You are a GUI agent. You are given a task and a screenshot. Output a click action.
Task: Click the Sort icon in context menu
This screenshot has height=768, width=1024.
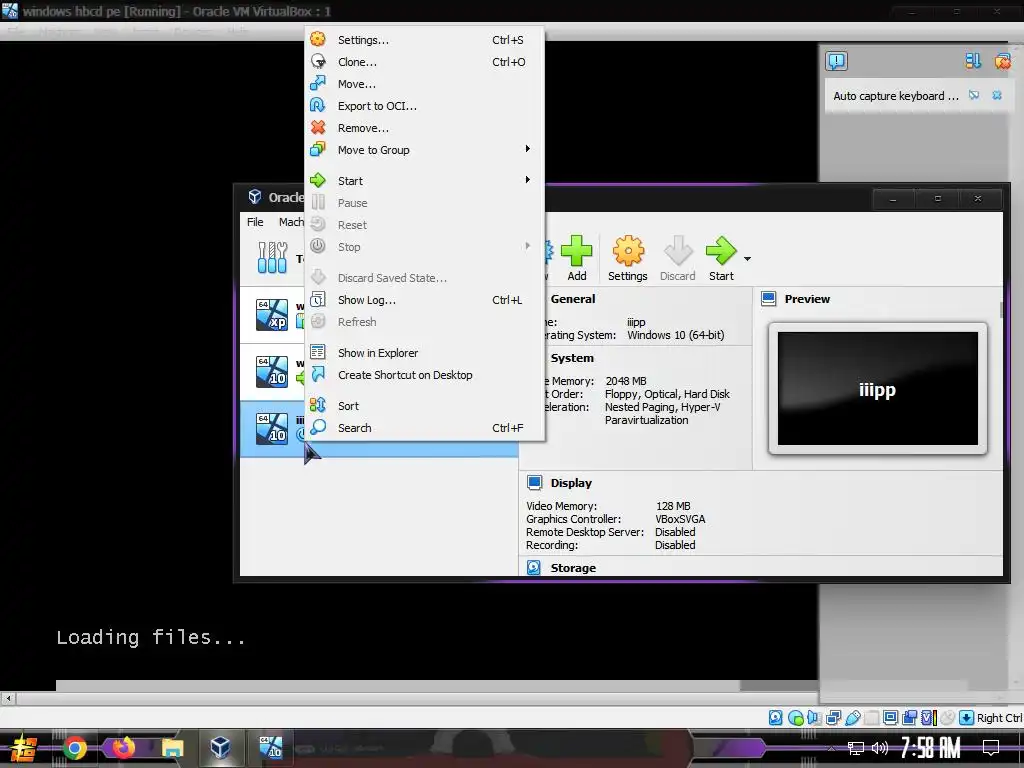click(318, 405)
